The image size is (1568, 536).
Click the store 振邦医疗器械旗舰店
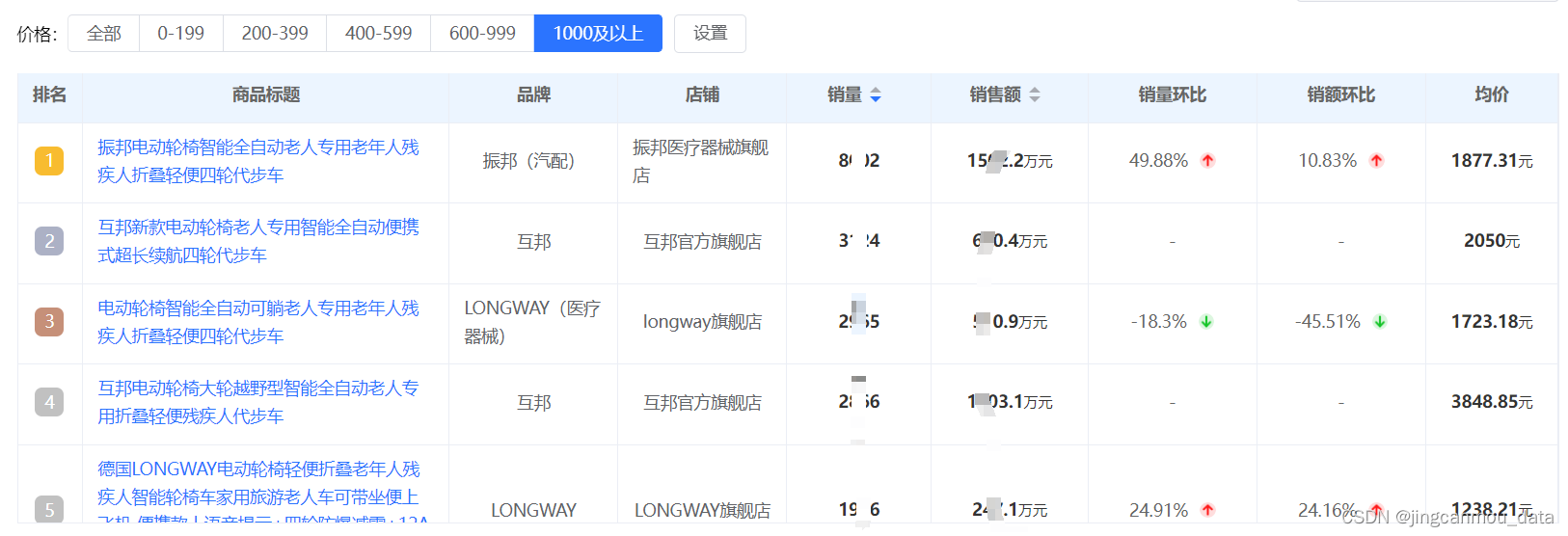[x=701, y=161]
